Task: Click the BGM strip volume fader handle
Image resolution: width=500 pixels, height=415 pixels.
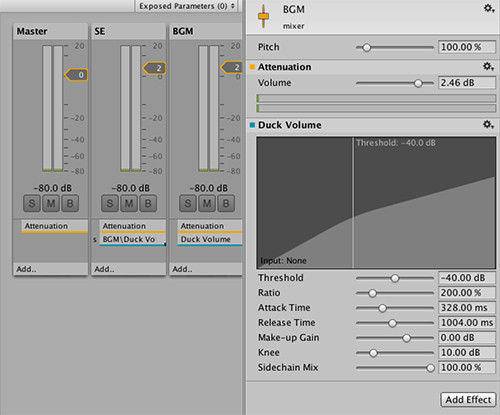Action: click(x=232, y=67)
